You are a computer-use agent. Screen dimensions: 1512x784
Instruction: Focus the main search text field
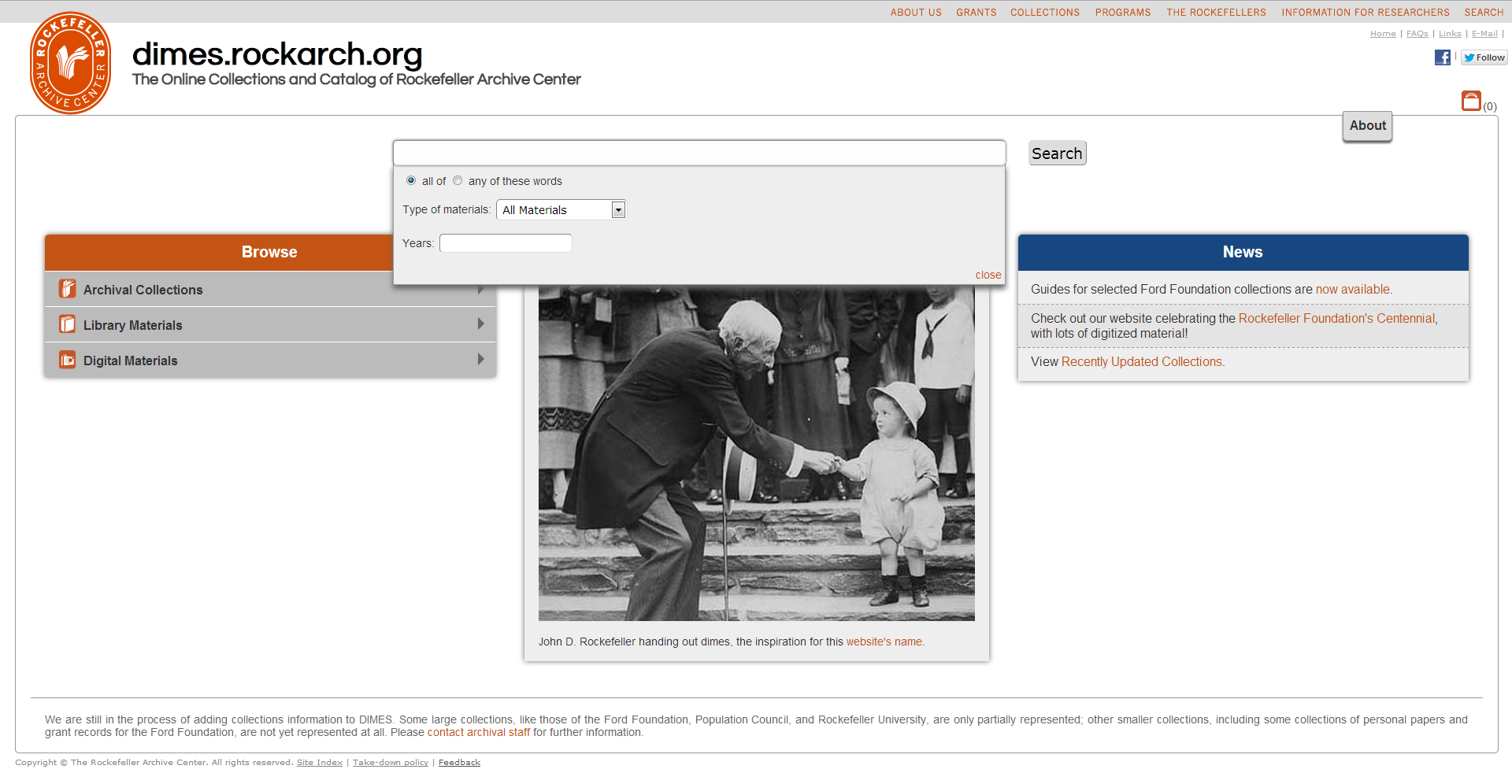(x=699, y=153)
